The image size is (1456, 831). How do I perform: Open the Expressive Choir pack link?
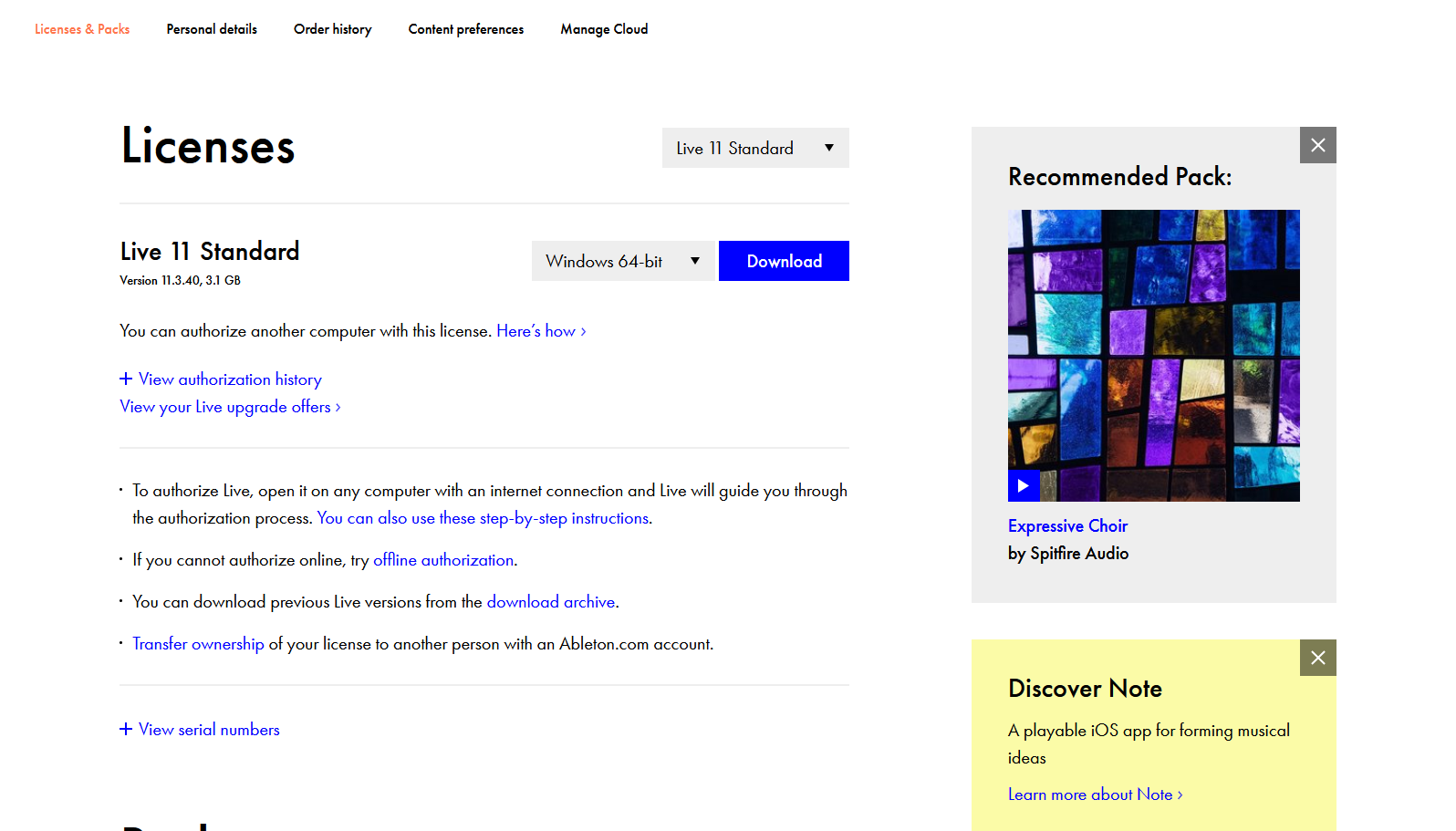1067,526
